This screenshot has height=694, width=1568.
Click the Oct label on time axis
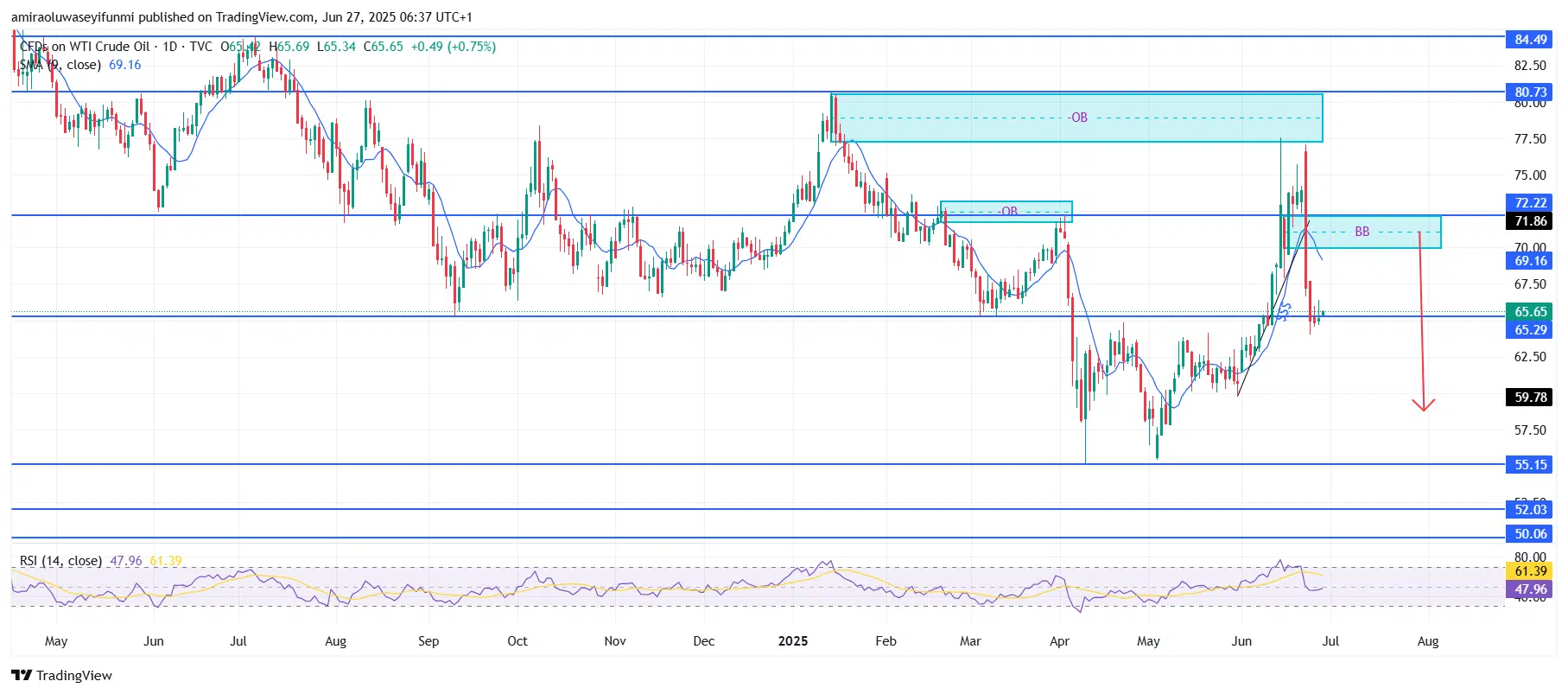click(x=517, y=641)
